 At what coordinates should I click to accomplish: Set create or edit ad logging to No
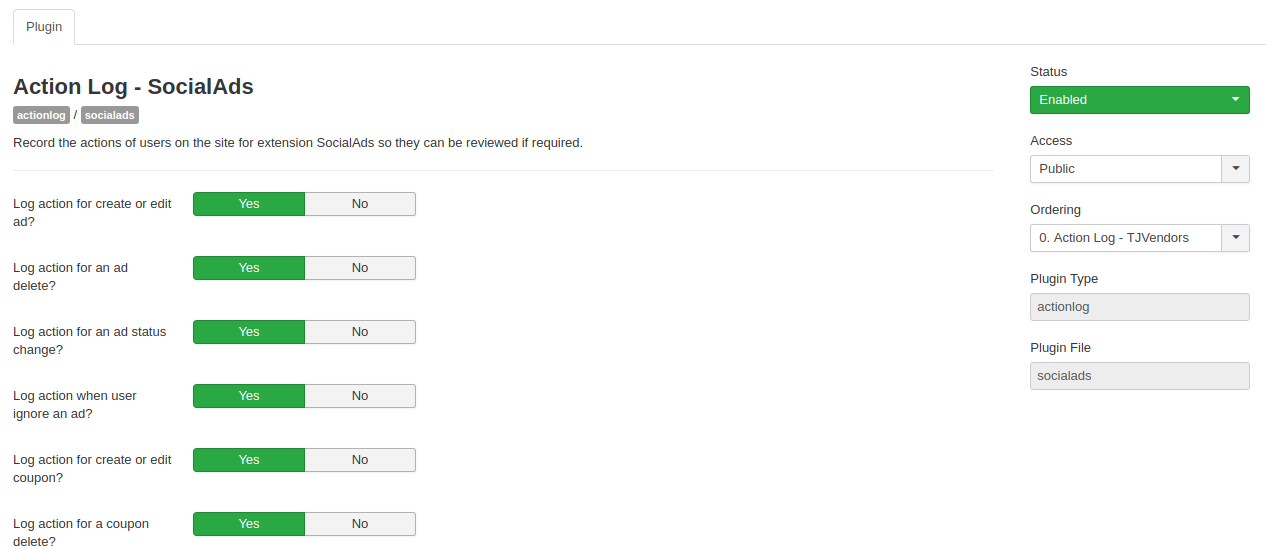click(x=360, y=204)
